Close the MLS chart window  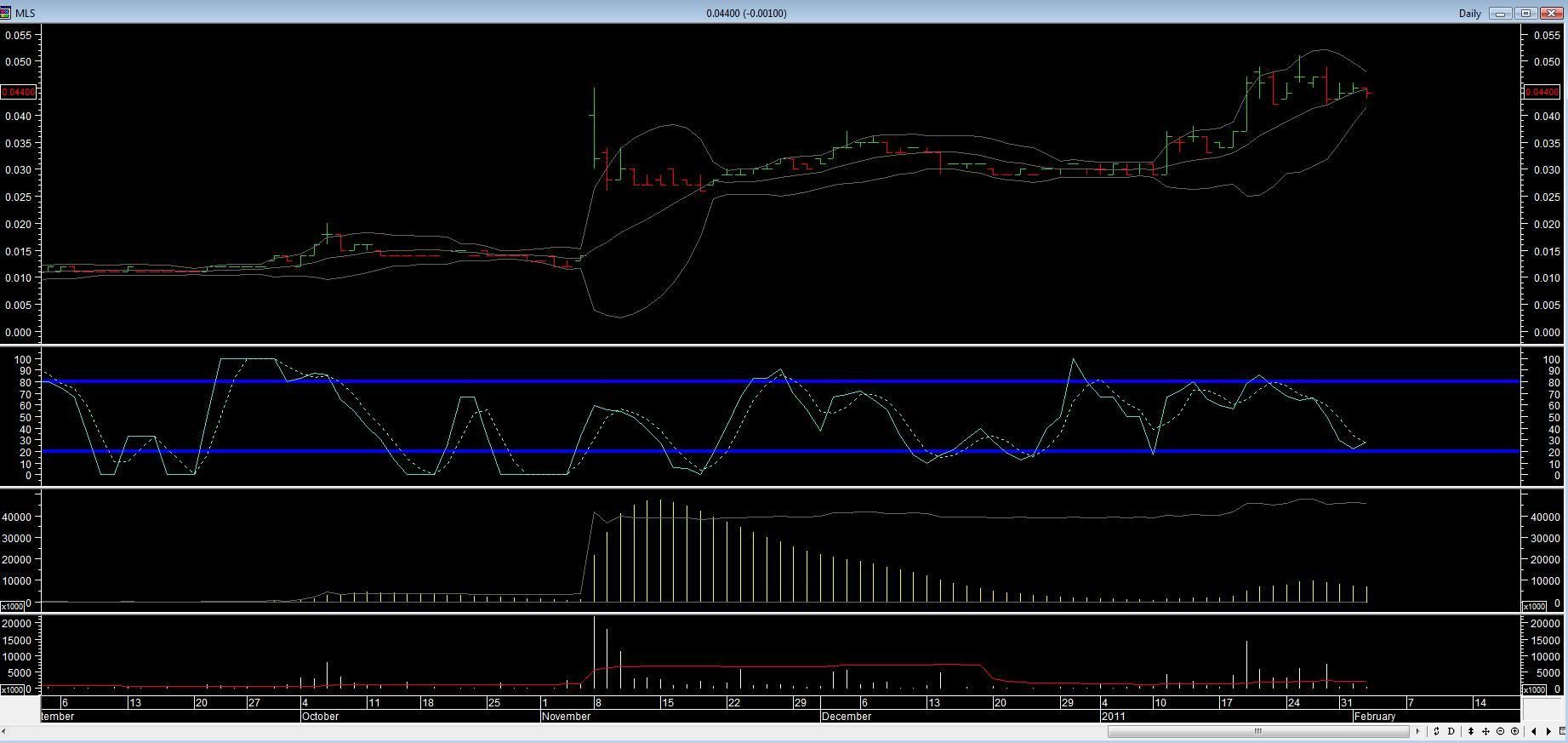(x=1552, y=14)
